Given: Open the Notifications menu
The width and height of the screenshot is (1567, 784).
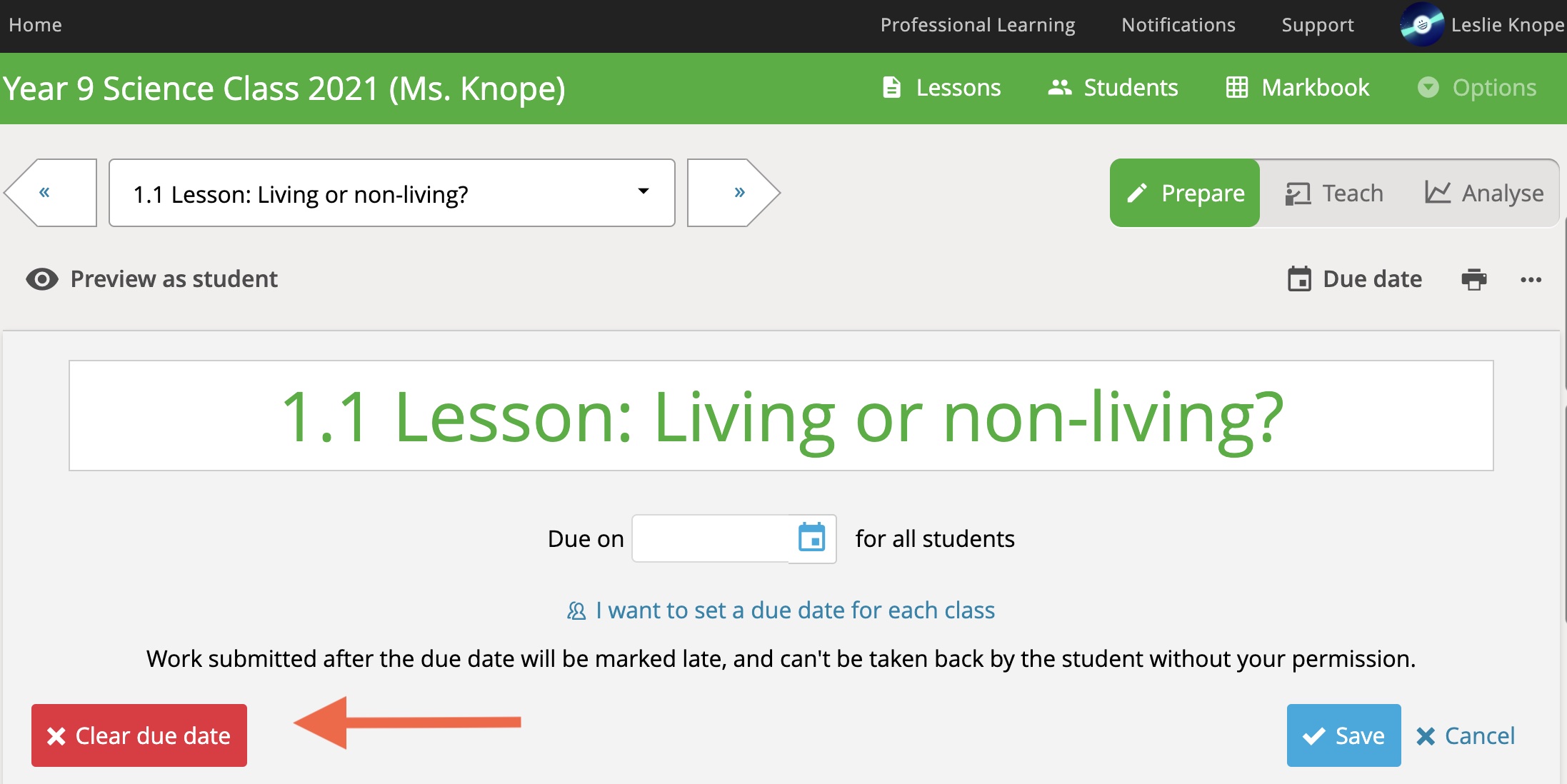Looking at the screenshot, I should coord(1178,25).
